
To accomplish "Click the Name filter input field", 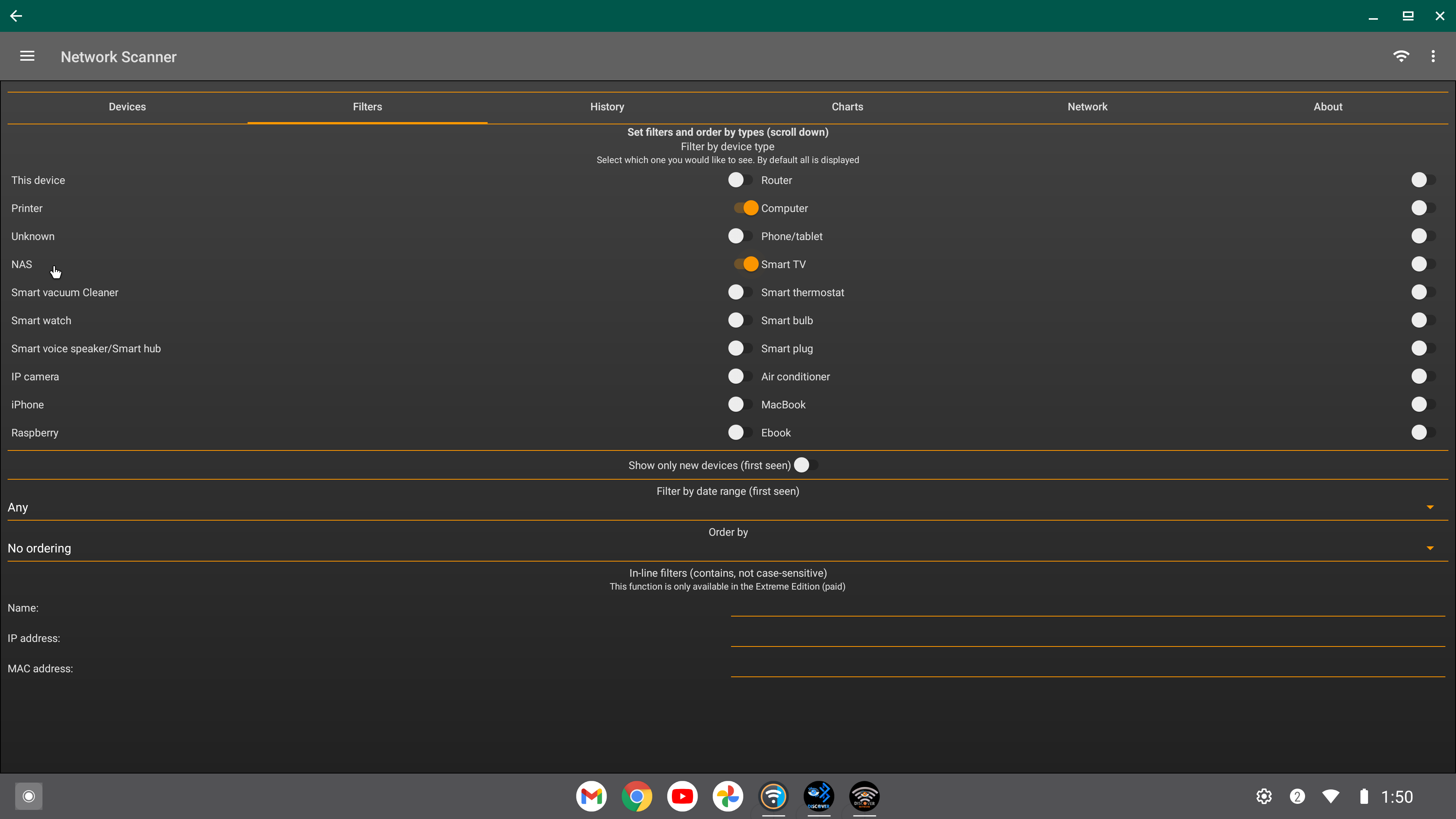I will (x=1087, y=607).
